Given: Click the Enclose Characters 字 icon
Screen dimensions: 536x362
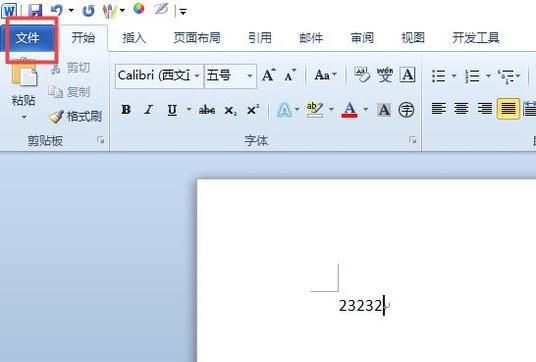Looking at the screenshot, I should tap(406, 110).
